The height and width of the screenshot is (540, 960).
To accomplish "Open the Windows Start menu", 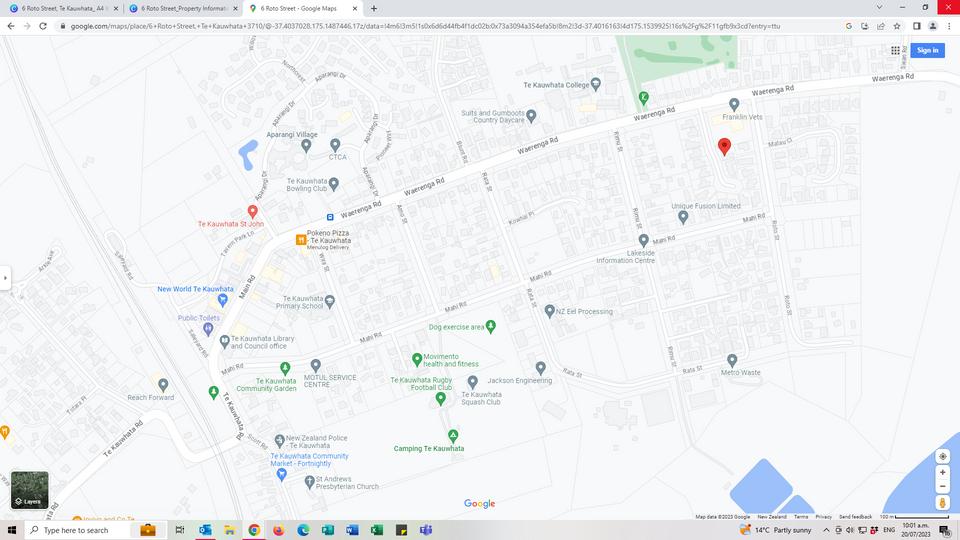I will point(12,530).
